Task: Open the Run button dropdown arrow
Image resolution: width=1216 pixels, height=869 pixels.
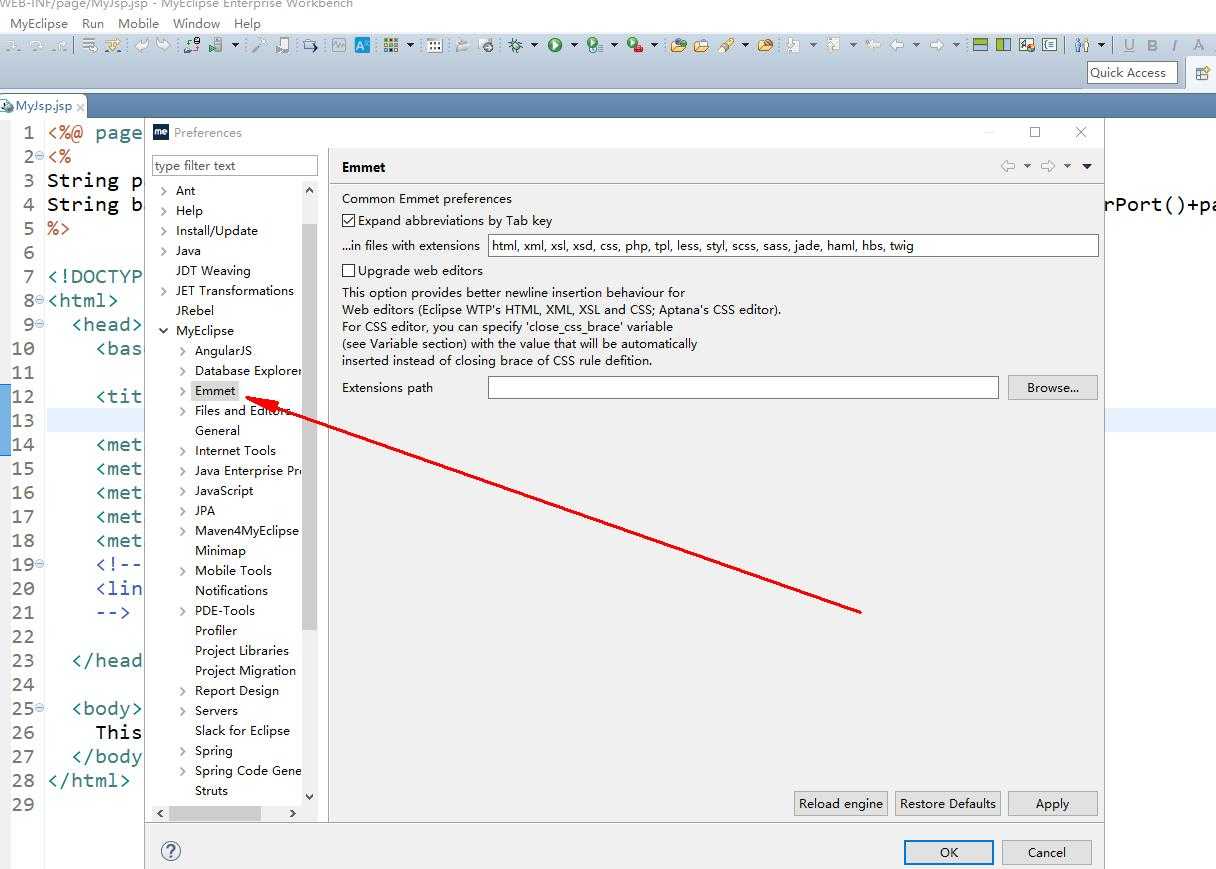Action: [x=574, y=45]
